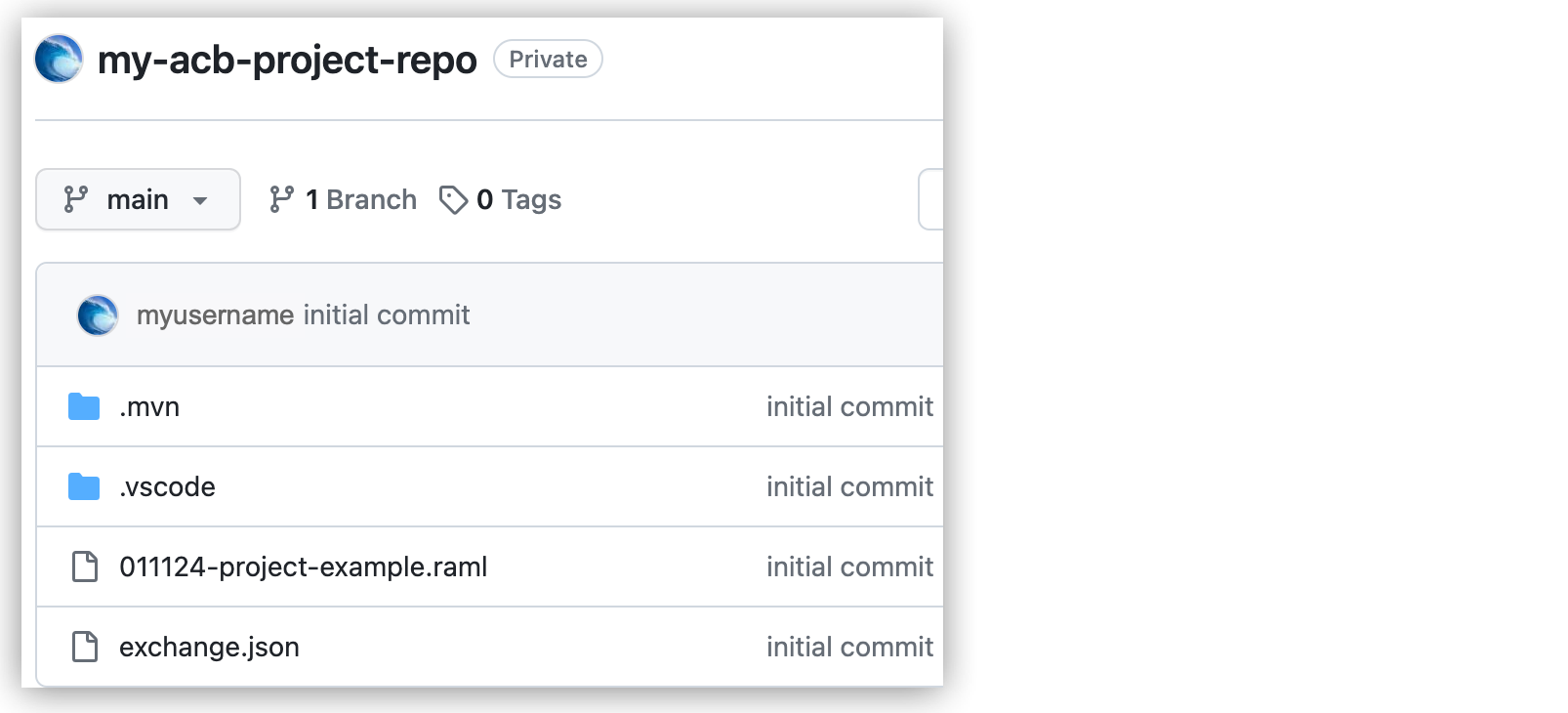Click the repository owner avatar icon

coord(58,59)
